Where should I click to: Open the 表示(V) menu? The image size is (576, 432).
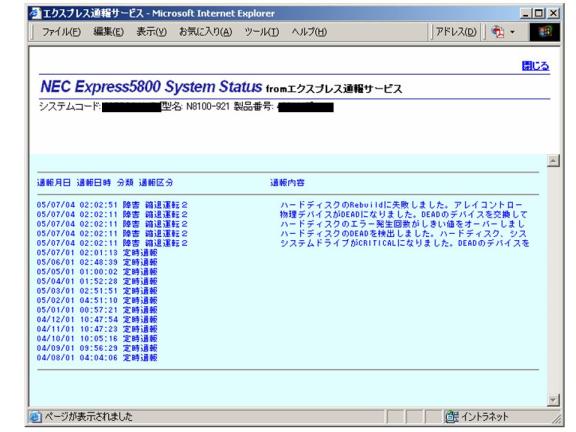151,32
